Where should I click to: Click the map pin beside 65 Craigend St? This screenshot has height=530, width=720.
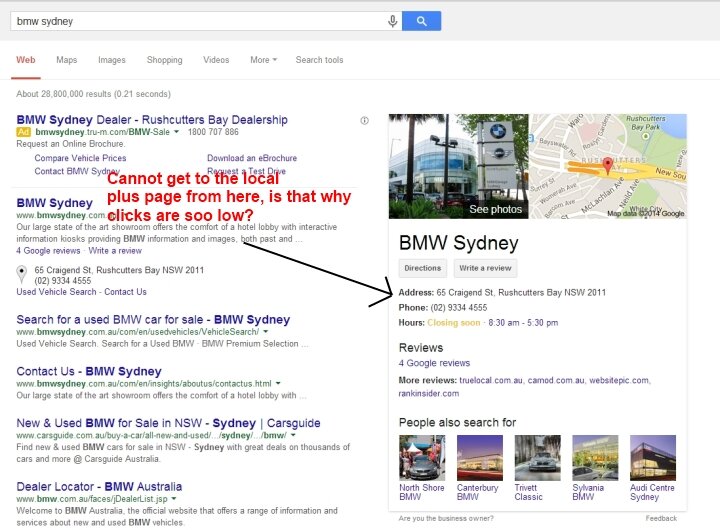pos(22,274)
